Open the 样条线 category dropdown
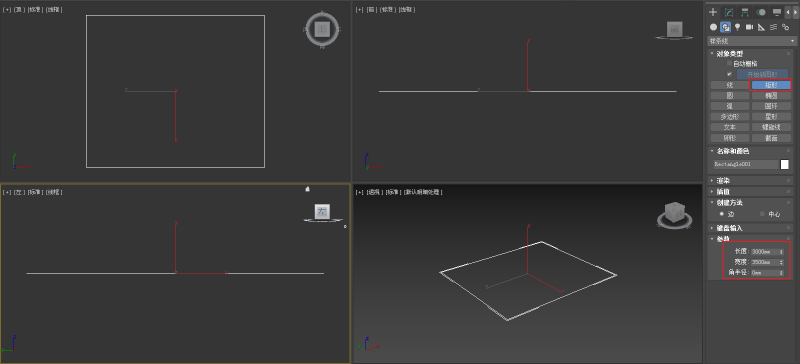 point(753,41)
